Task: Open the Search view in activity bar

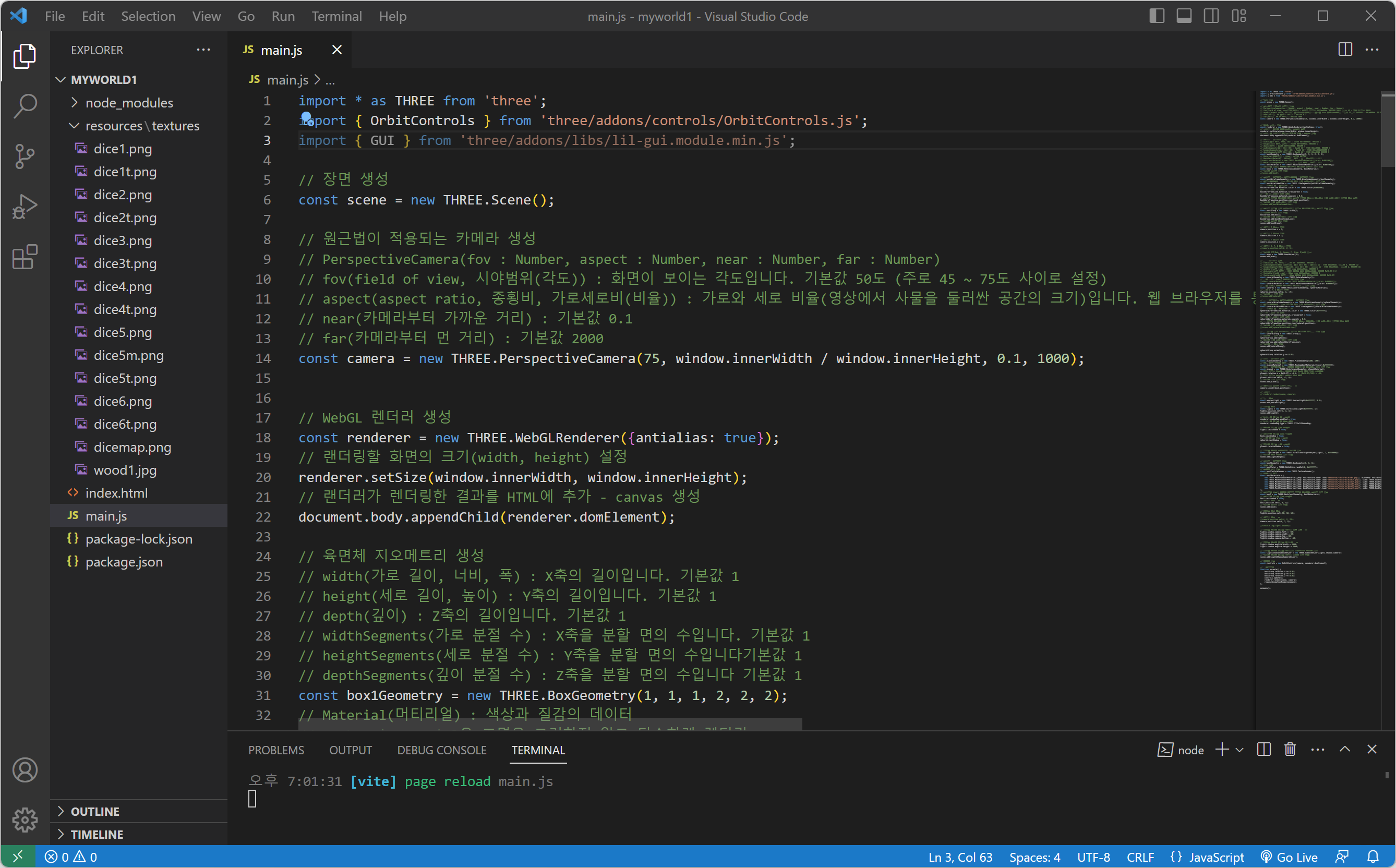Action: (x=25, y=106)
